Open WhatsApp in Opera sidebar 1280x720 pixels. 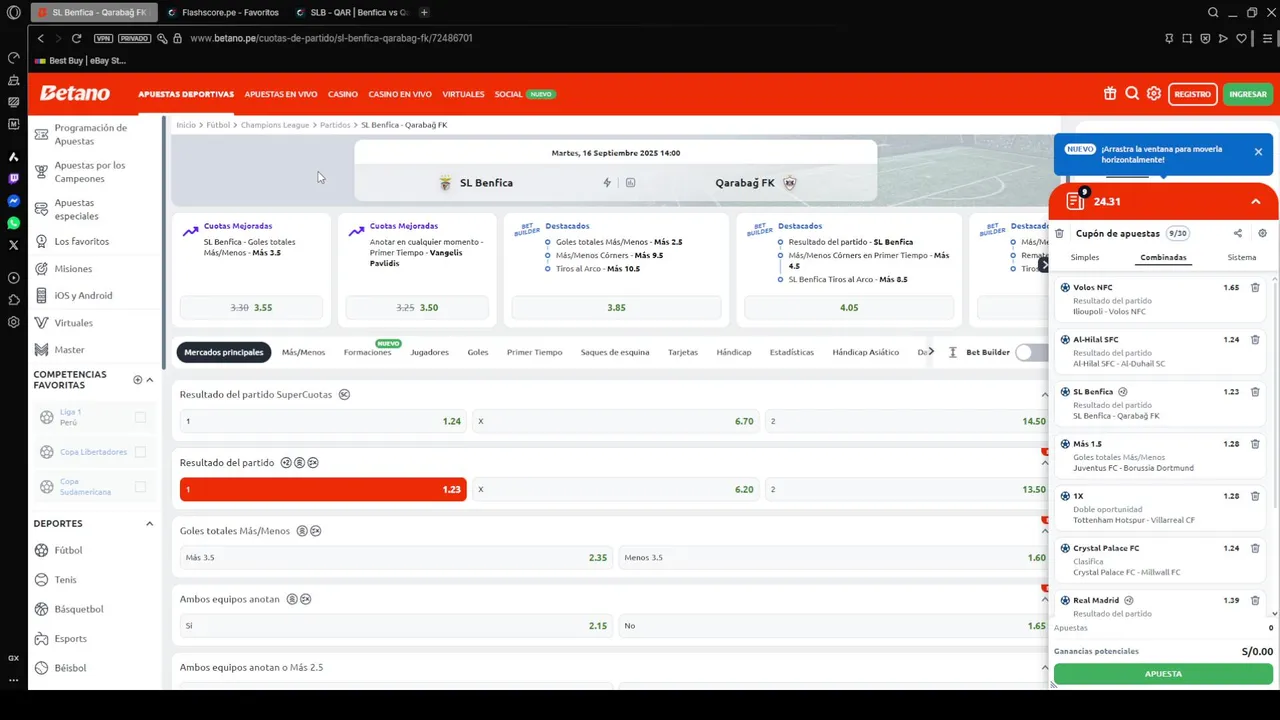(13, 223)
